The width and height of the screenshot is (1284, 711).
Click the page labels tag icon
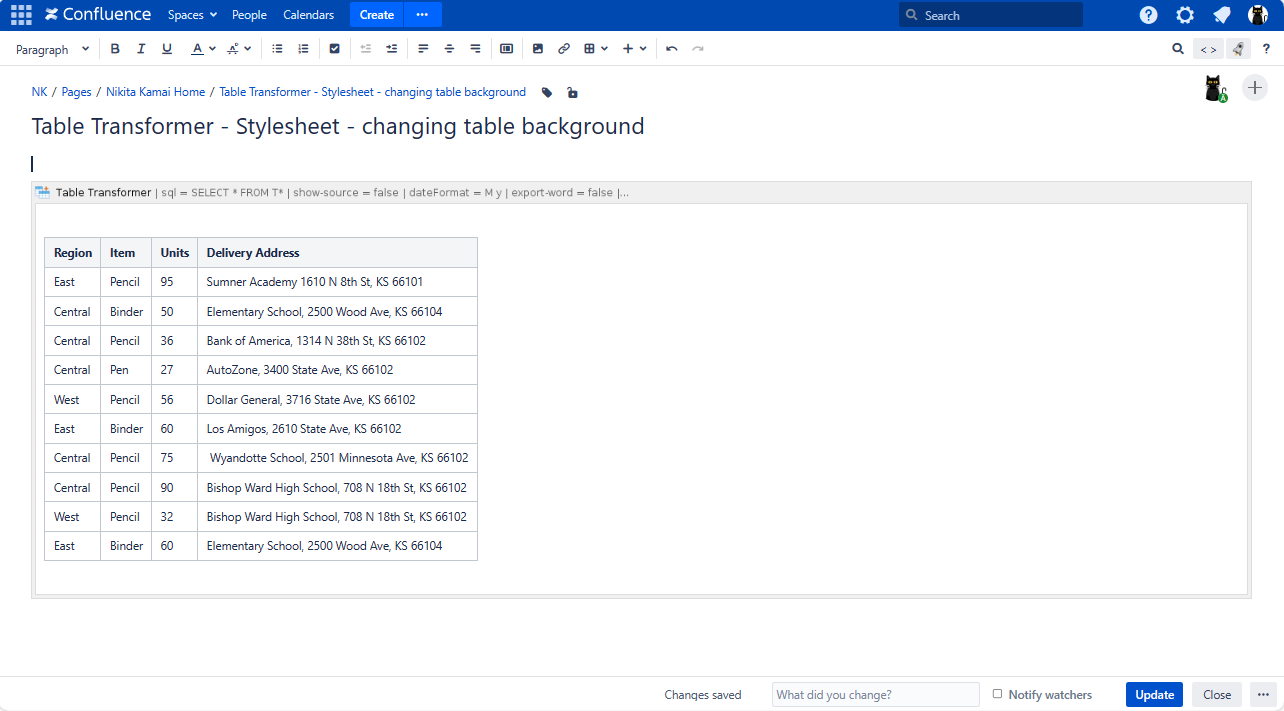point(547,92)
